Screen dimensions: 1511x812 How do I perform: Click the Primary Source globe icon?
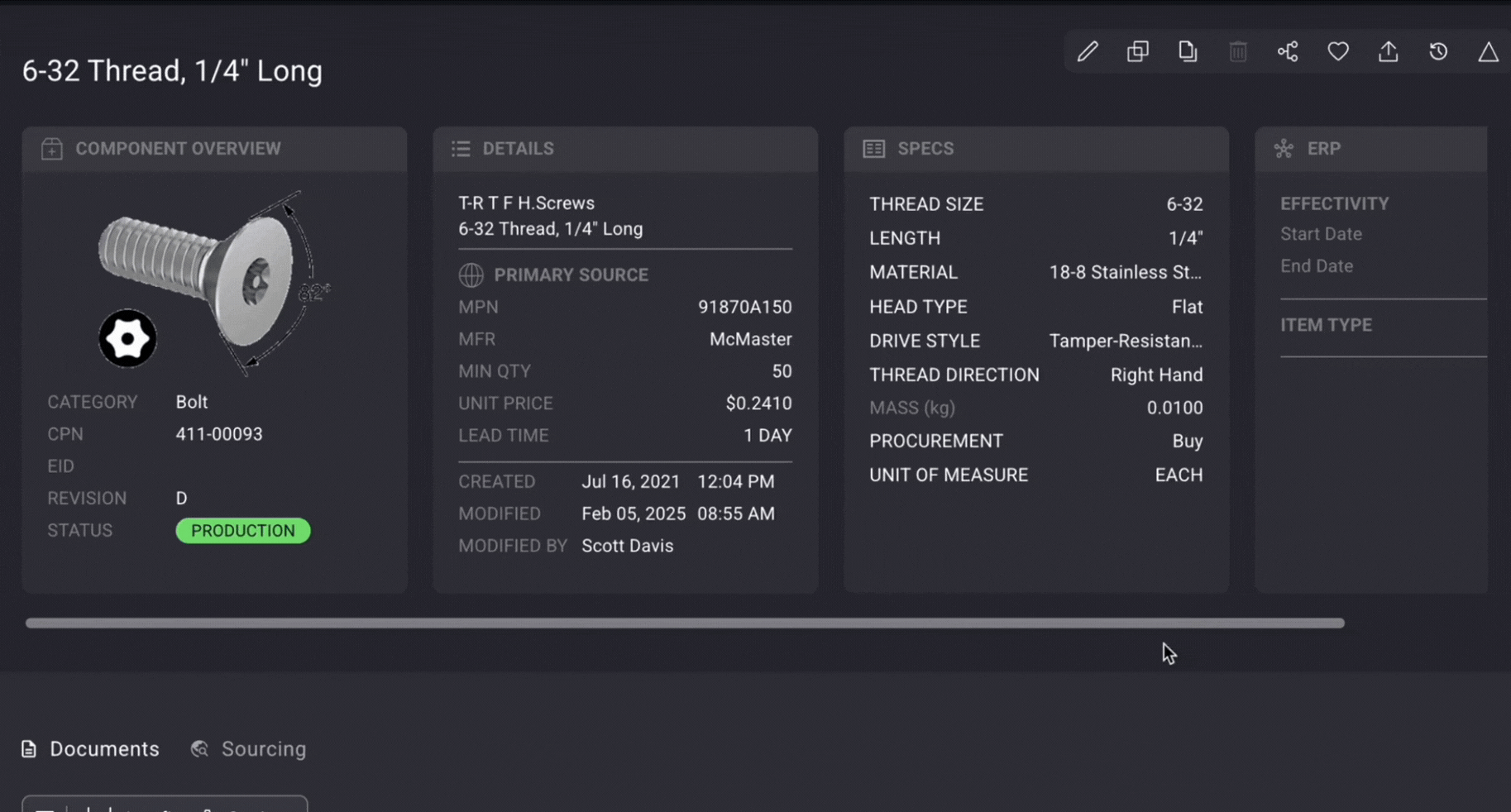pyautogui.click(x=471, y=275)
